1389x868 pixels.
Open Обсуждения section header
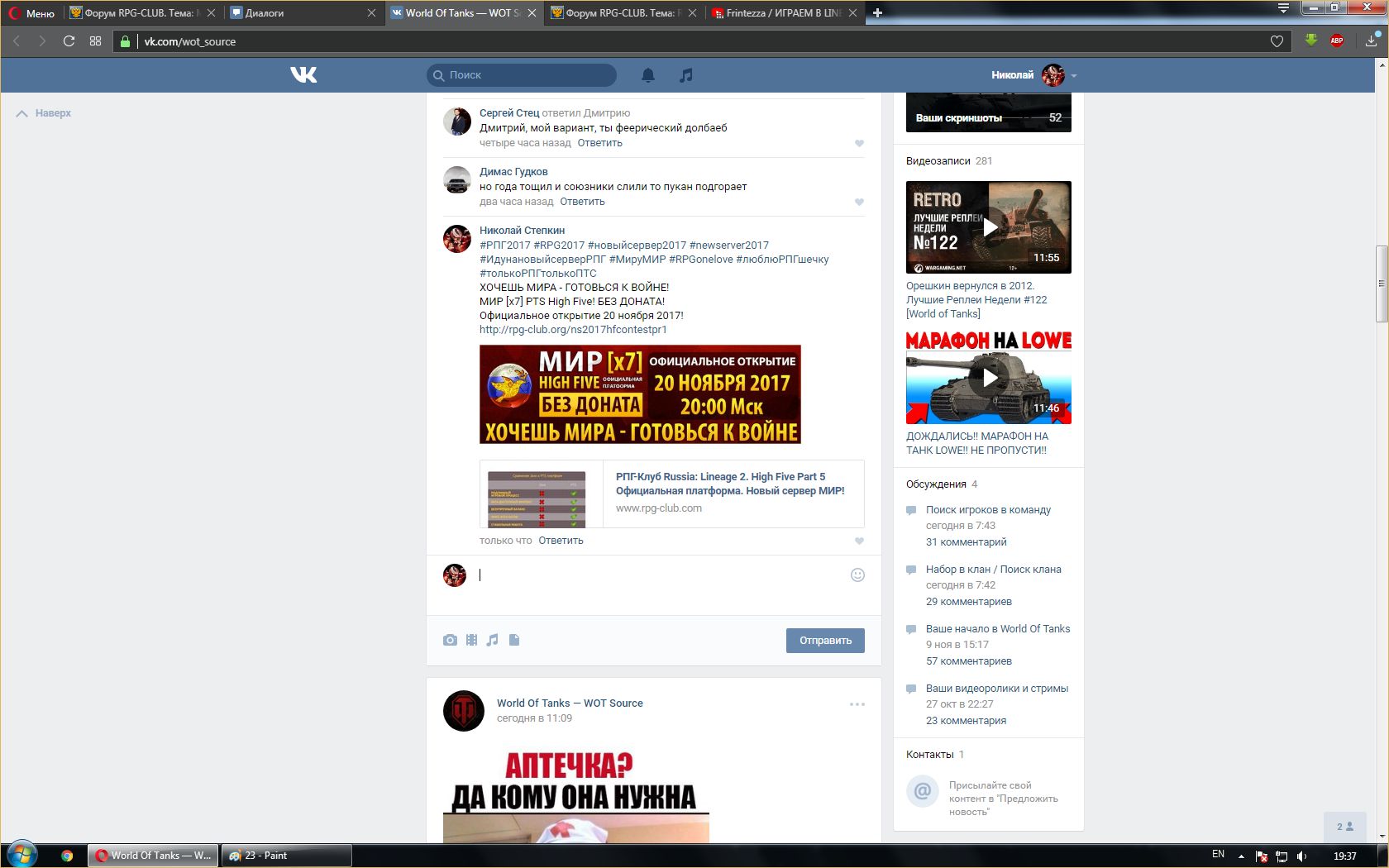pyautogui.click(x=942, y=484)
